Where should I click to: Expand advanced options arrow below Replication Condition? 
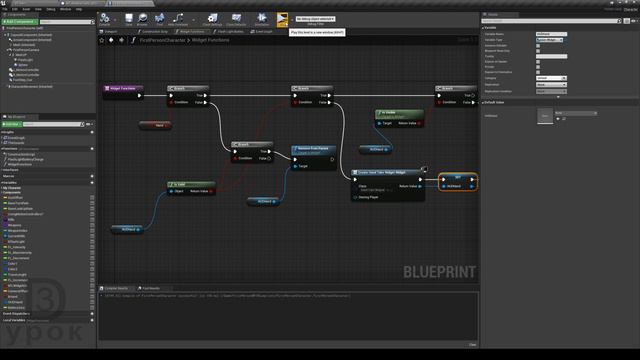tap(558, 97)
